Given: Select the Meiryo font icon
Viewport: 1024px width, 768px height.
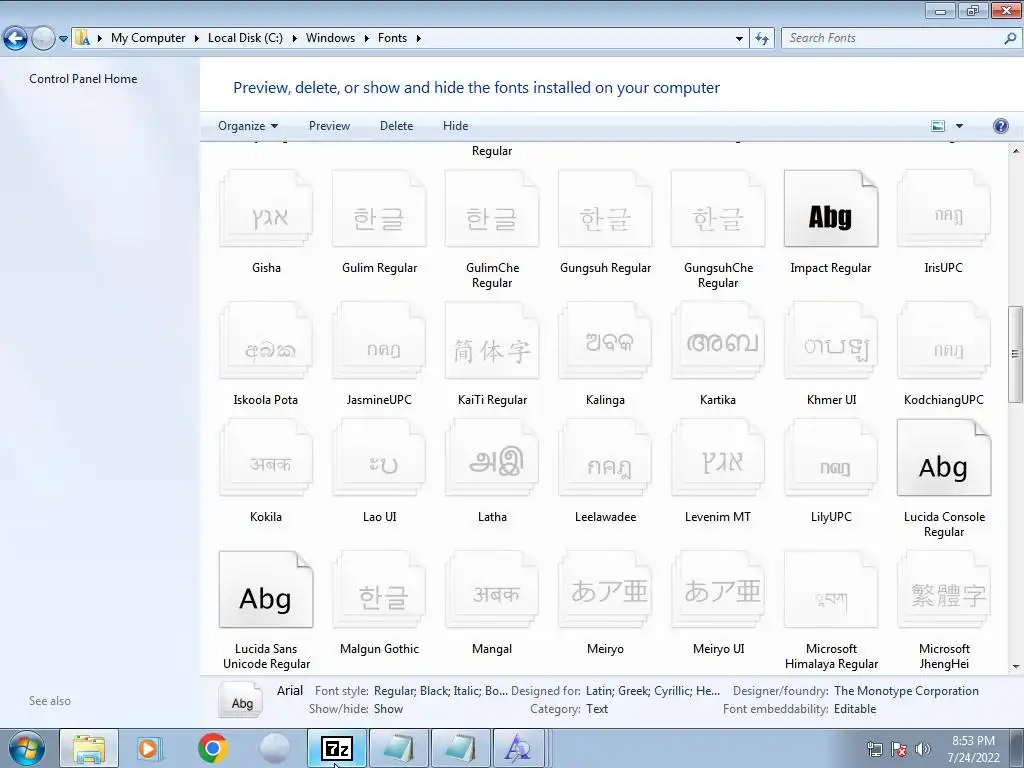Looking at the screenshot, I should pos(605,589).
